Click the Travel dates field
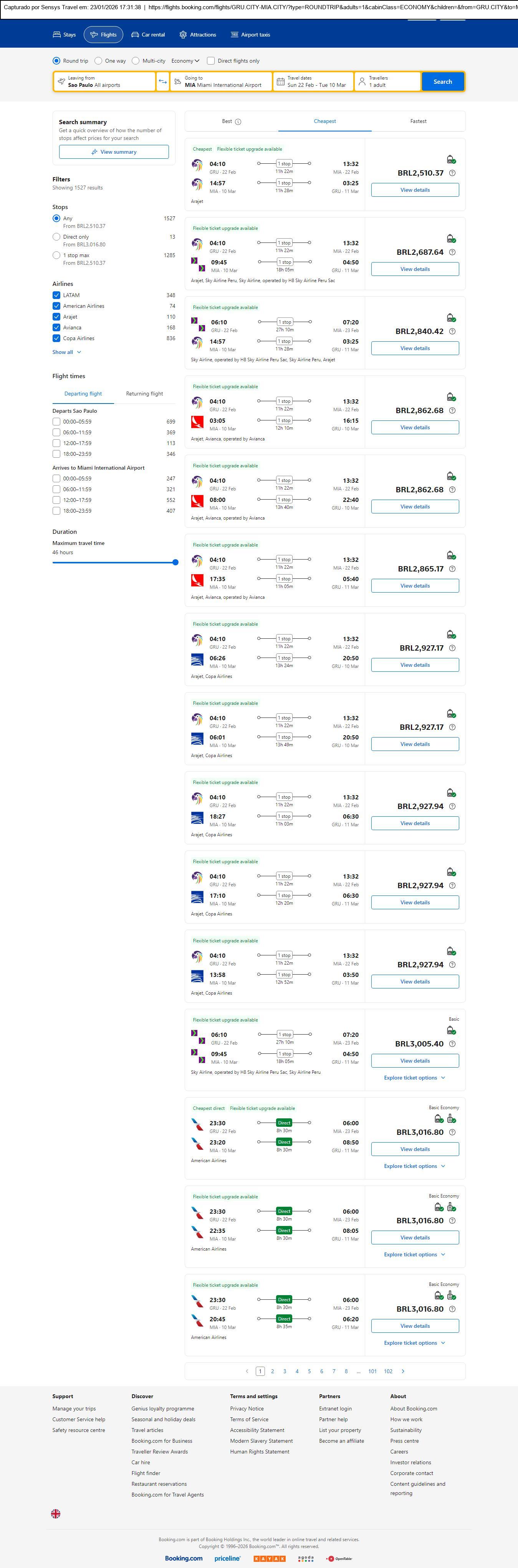 [313, 81]
